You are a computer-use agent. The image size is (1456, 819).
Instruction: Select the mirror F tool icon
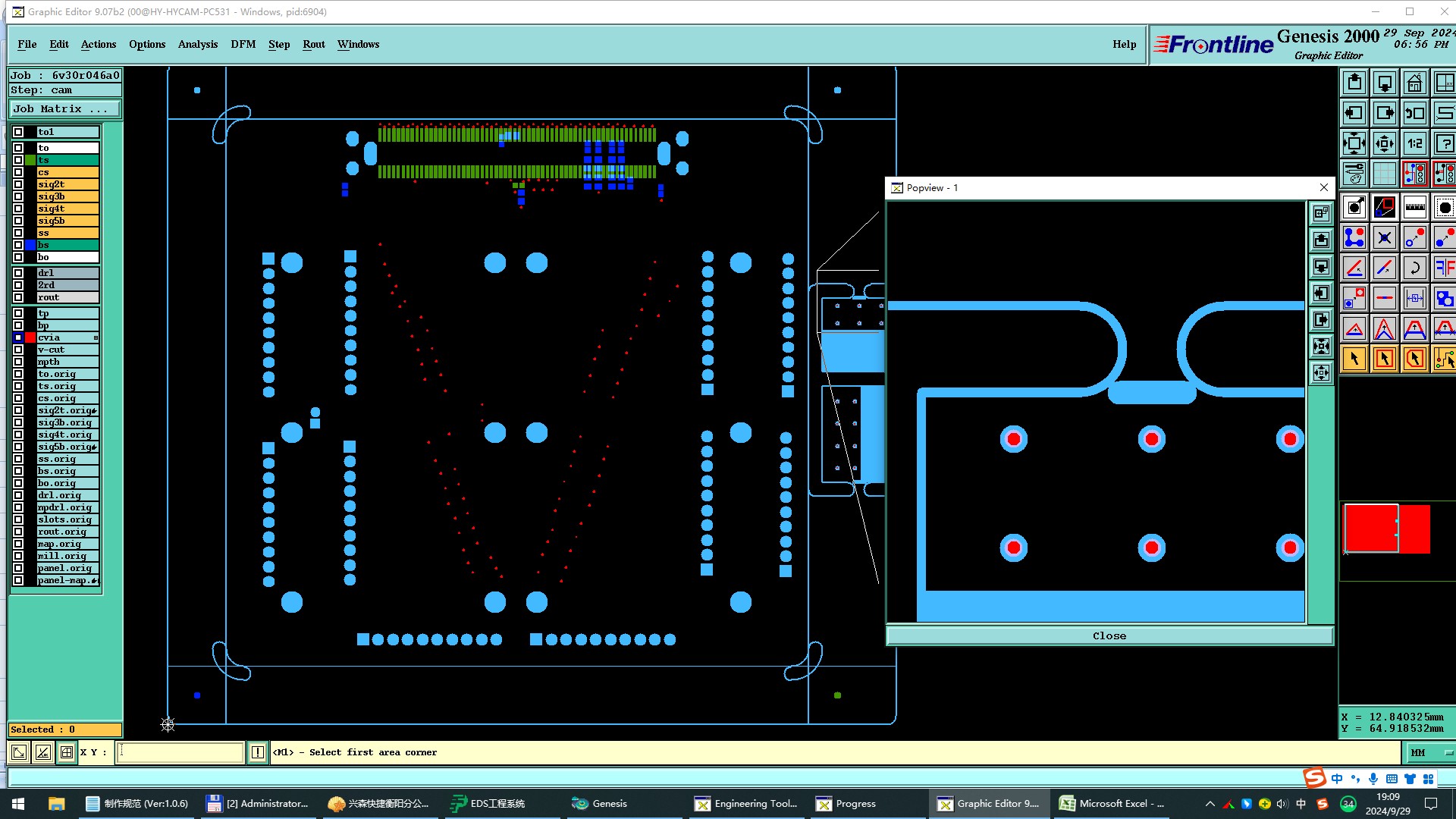click(x=1444, y=268)
